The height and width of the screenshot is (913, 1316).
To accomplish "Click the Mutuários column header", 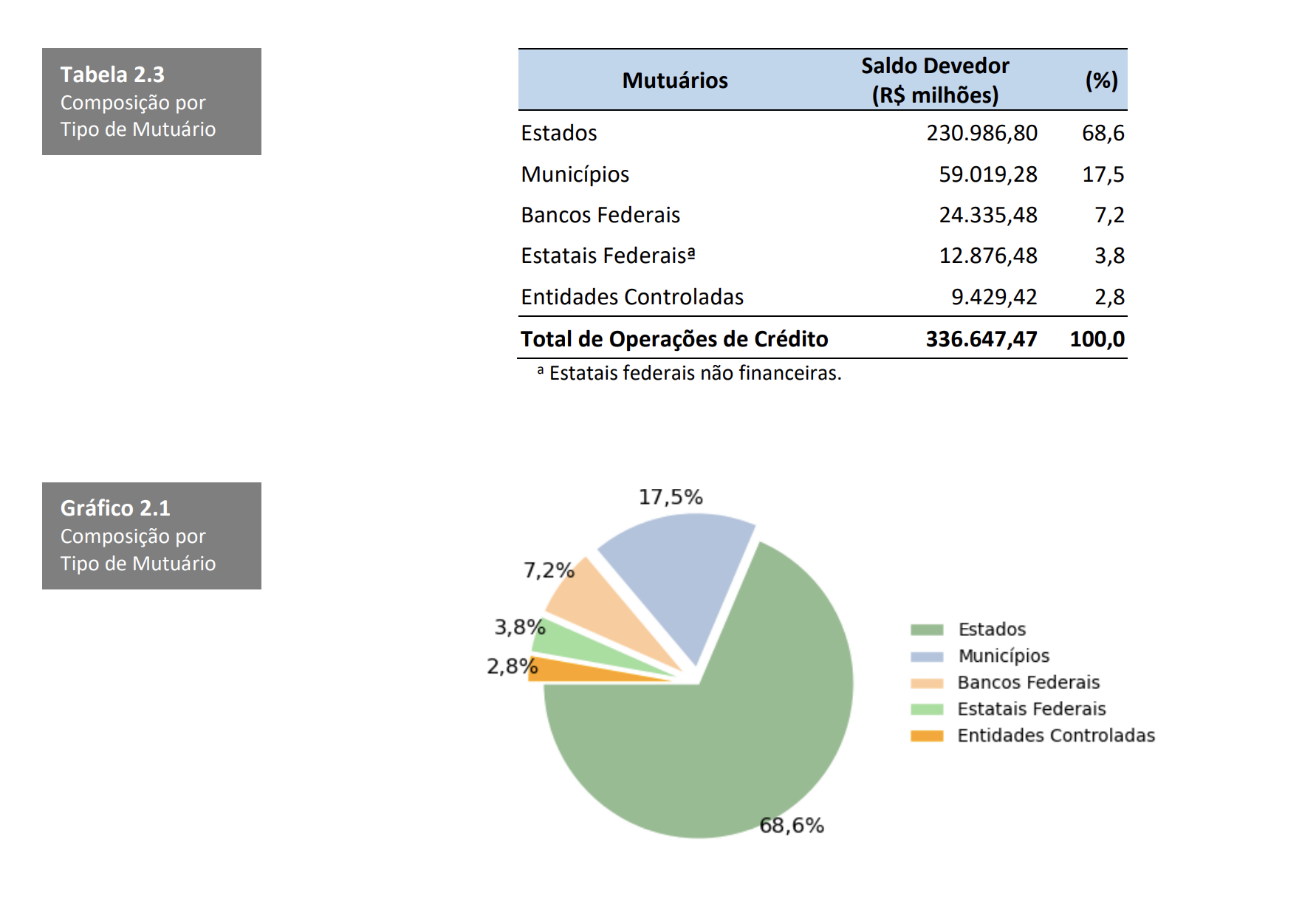I will click(674, 81).
